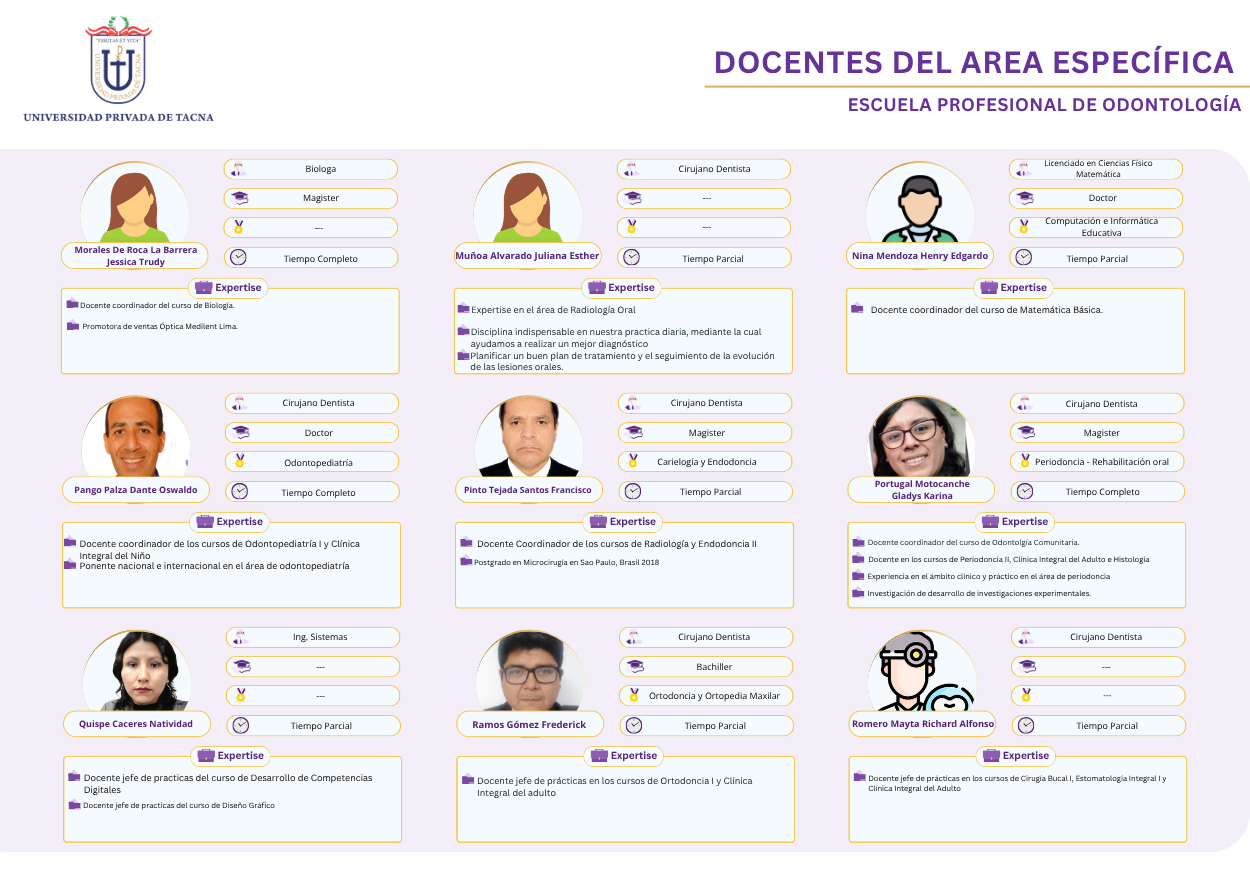This screenshot has height=884, width=1250.
Task: Click the Carielogía y Endodoncia specialty field
Action: pos(706,462)
